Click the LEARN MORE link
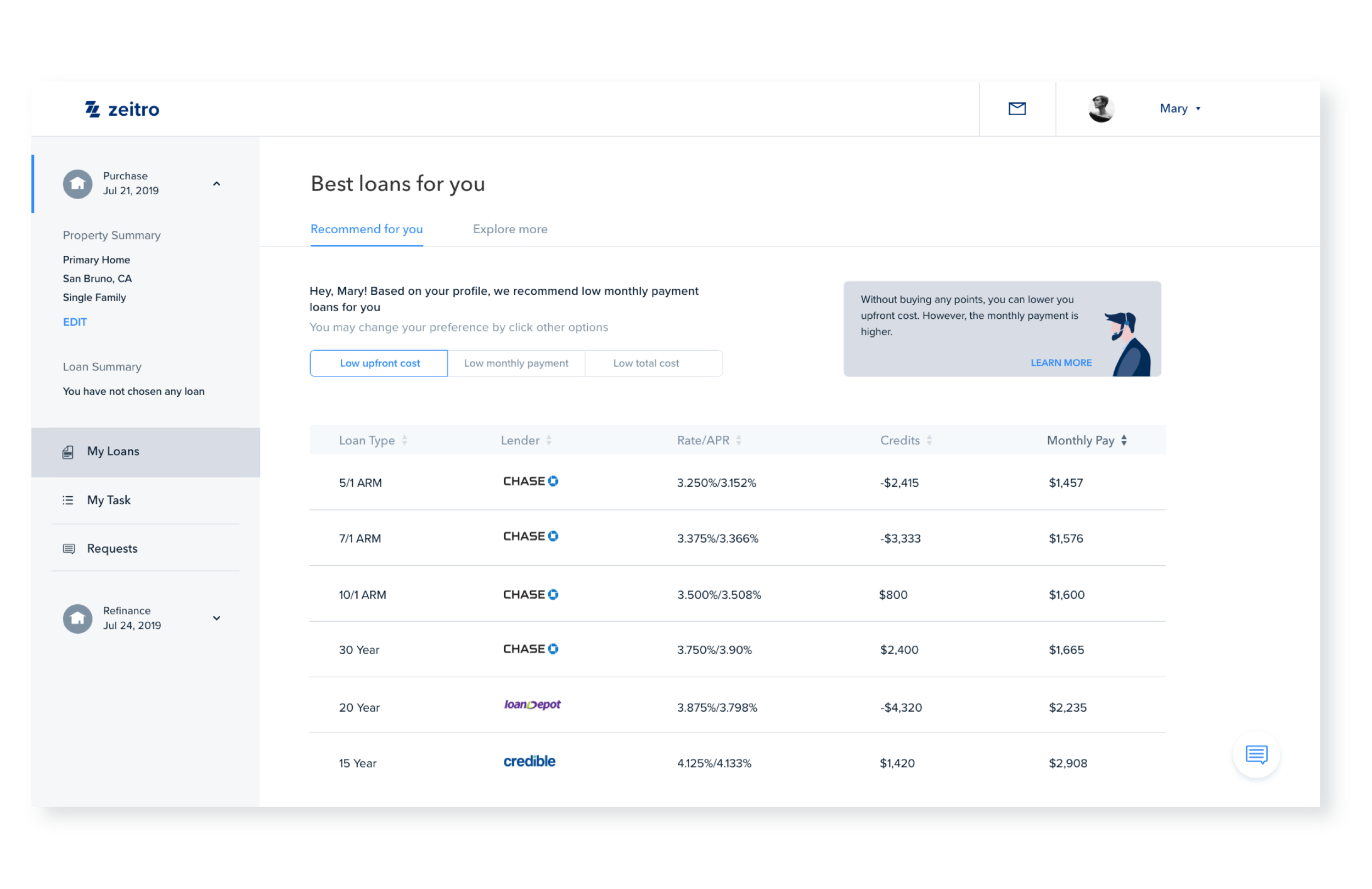 point(1061,363)
